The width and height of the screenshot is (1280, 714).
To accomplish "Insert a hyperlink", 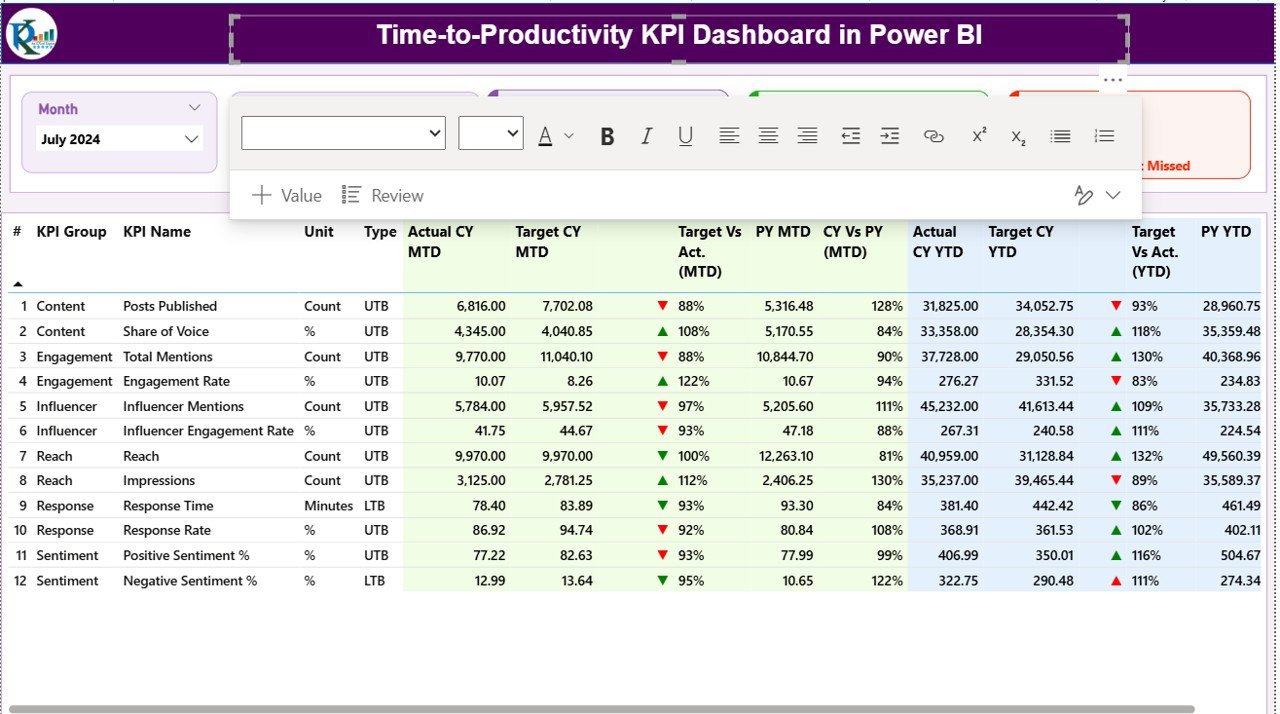I will tap(934, 135).
